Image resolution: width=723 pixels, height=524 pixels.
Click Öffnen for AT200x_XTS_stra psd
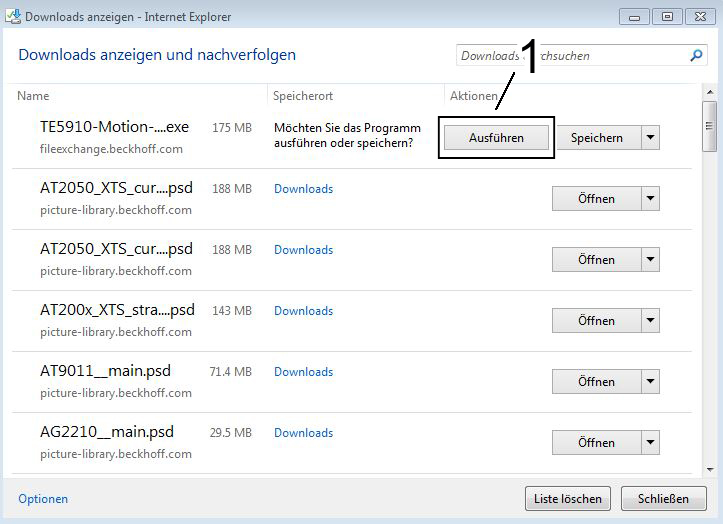596,321
